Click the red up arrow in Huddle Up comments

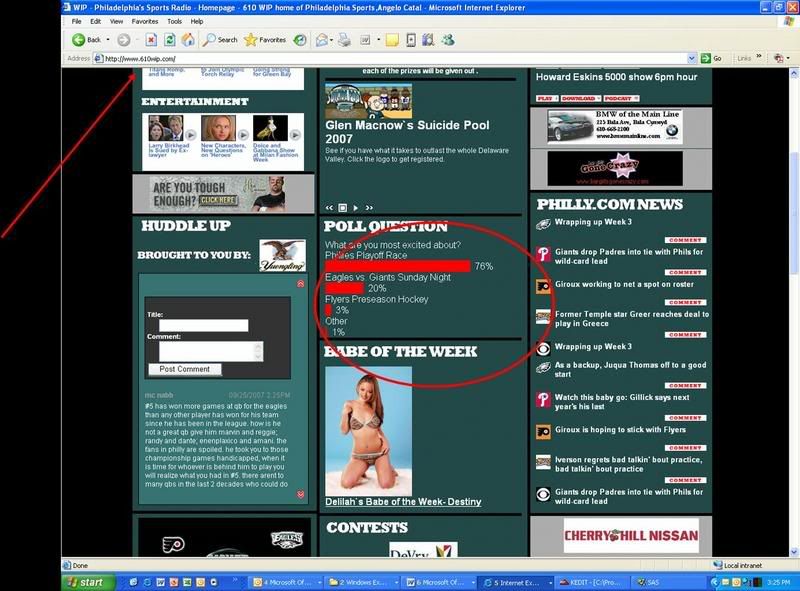click(301, 284)
